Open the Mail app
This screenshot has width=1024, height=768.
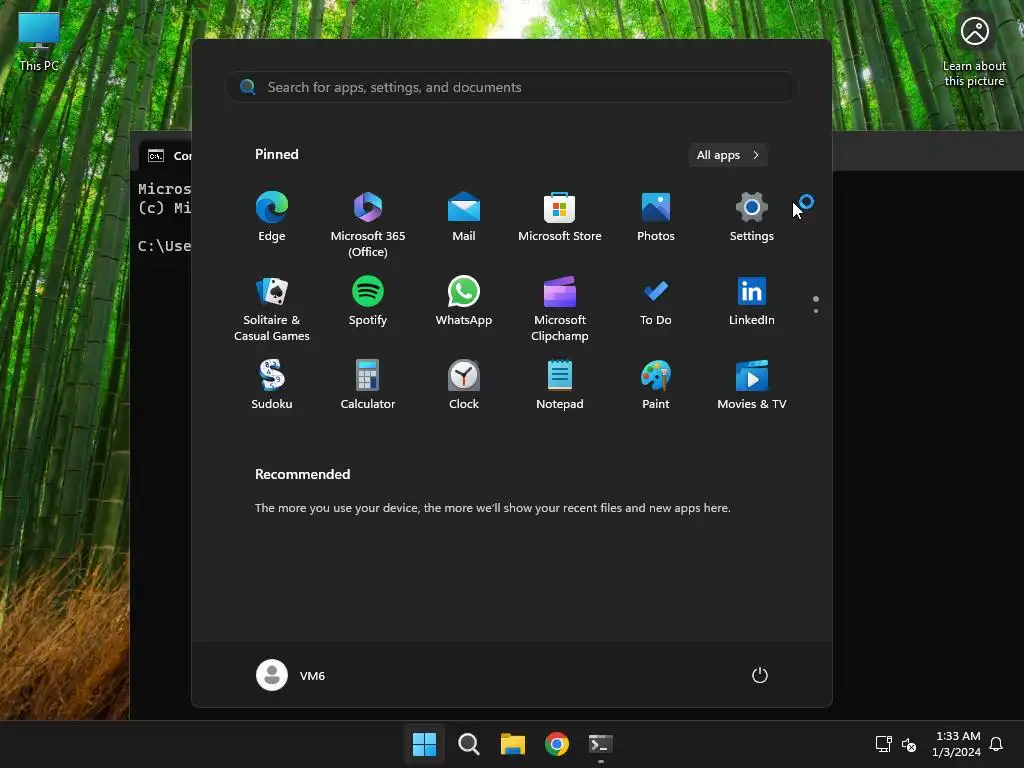pyautogui.click(x=464, y=217)
